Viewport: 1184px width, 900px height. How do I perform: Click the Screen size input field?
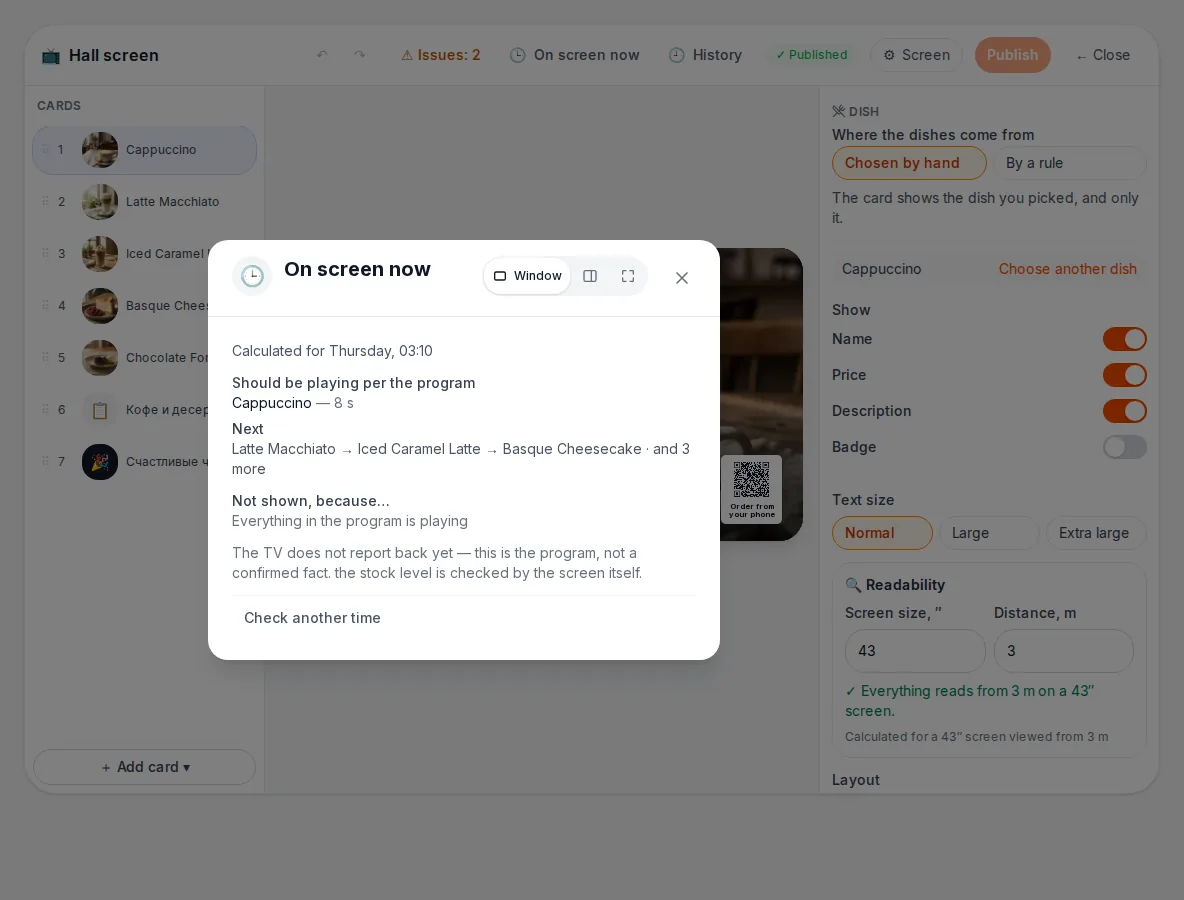[914, 651]
